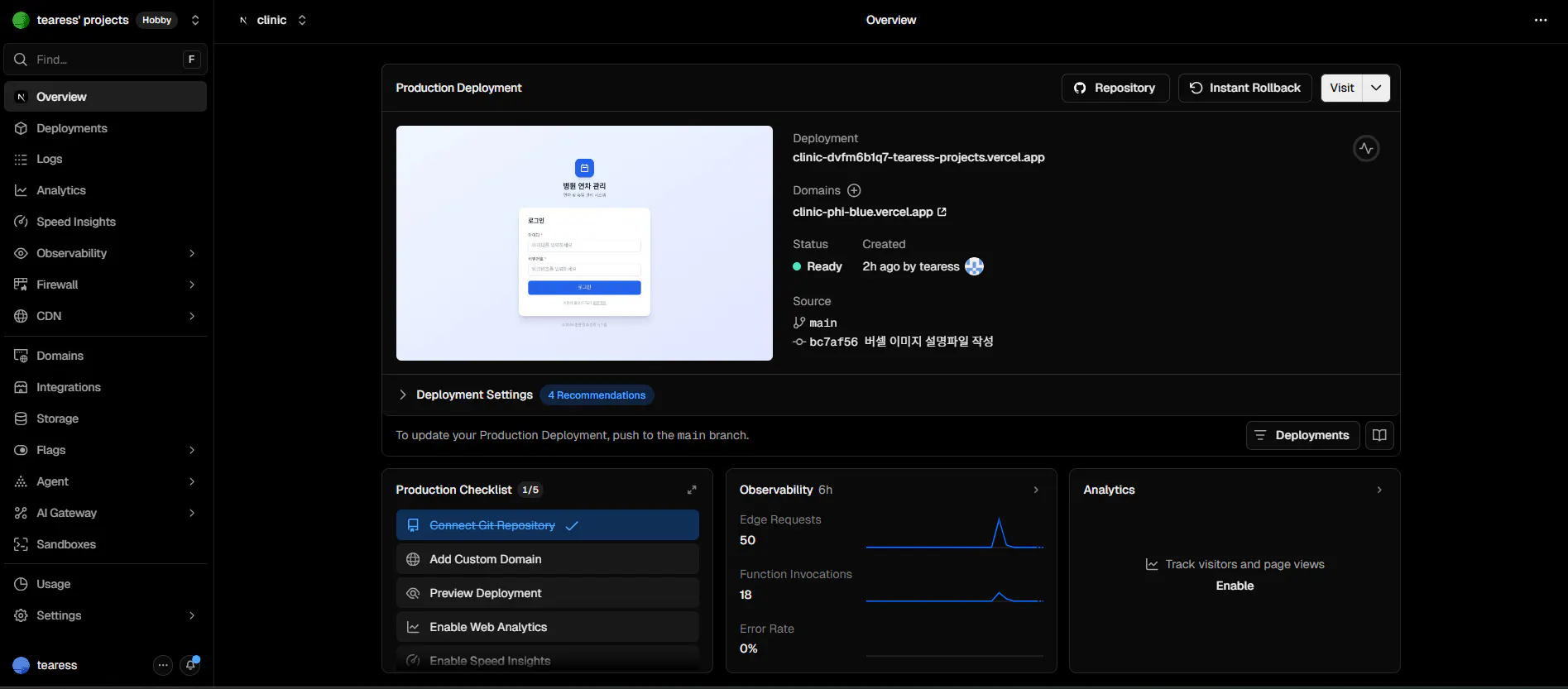
Task: Go to Deployments in the sidebar
Action: pos(105,128)
